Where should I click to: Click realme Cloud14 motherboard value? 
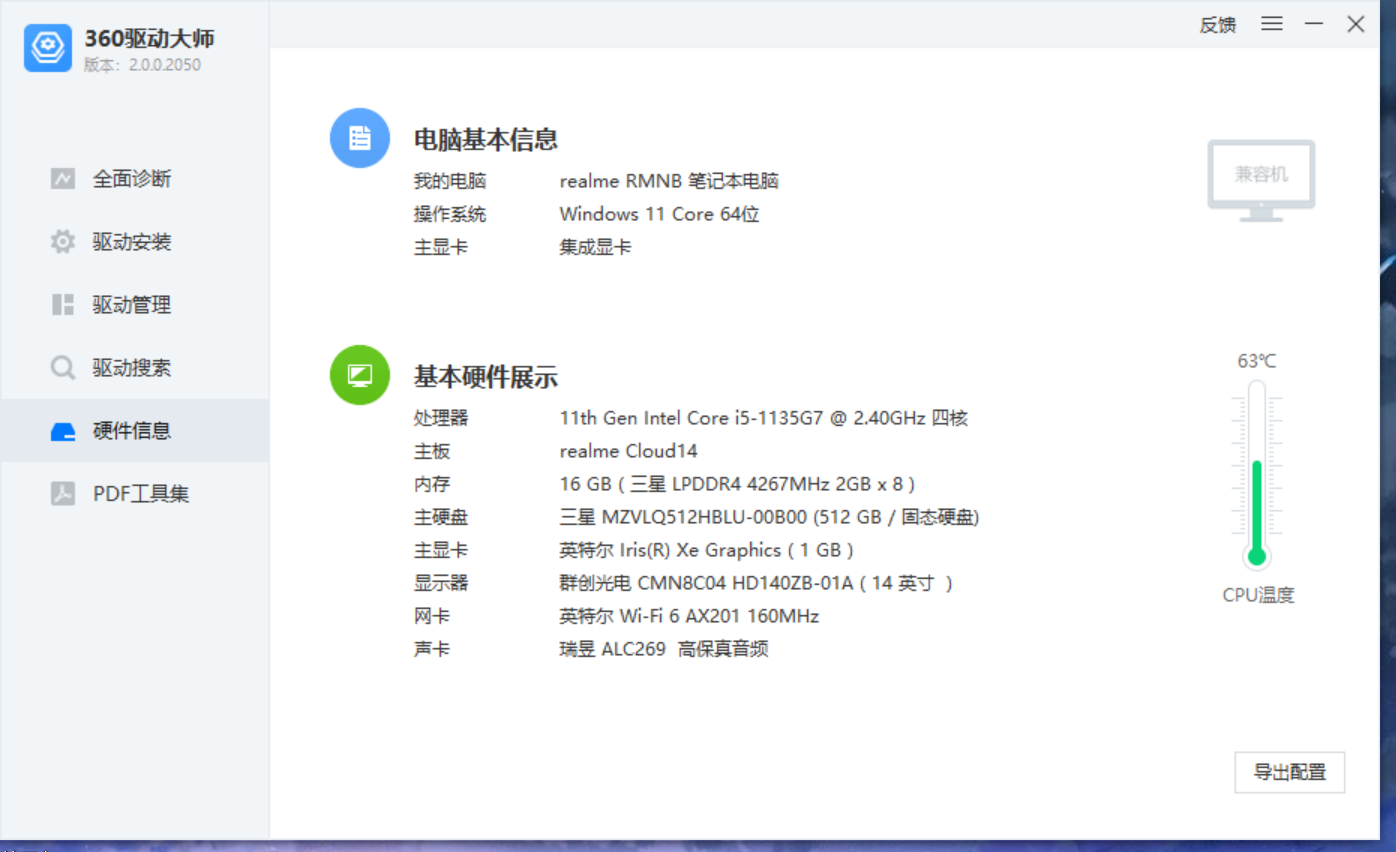(x=628, y=451)
